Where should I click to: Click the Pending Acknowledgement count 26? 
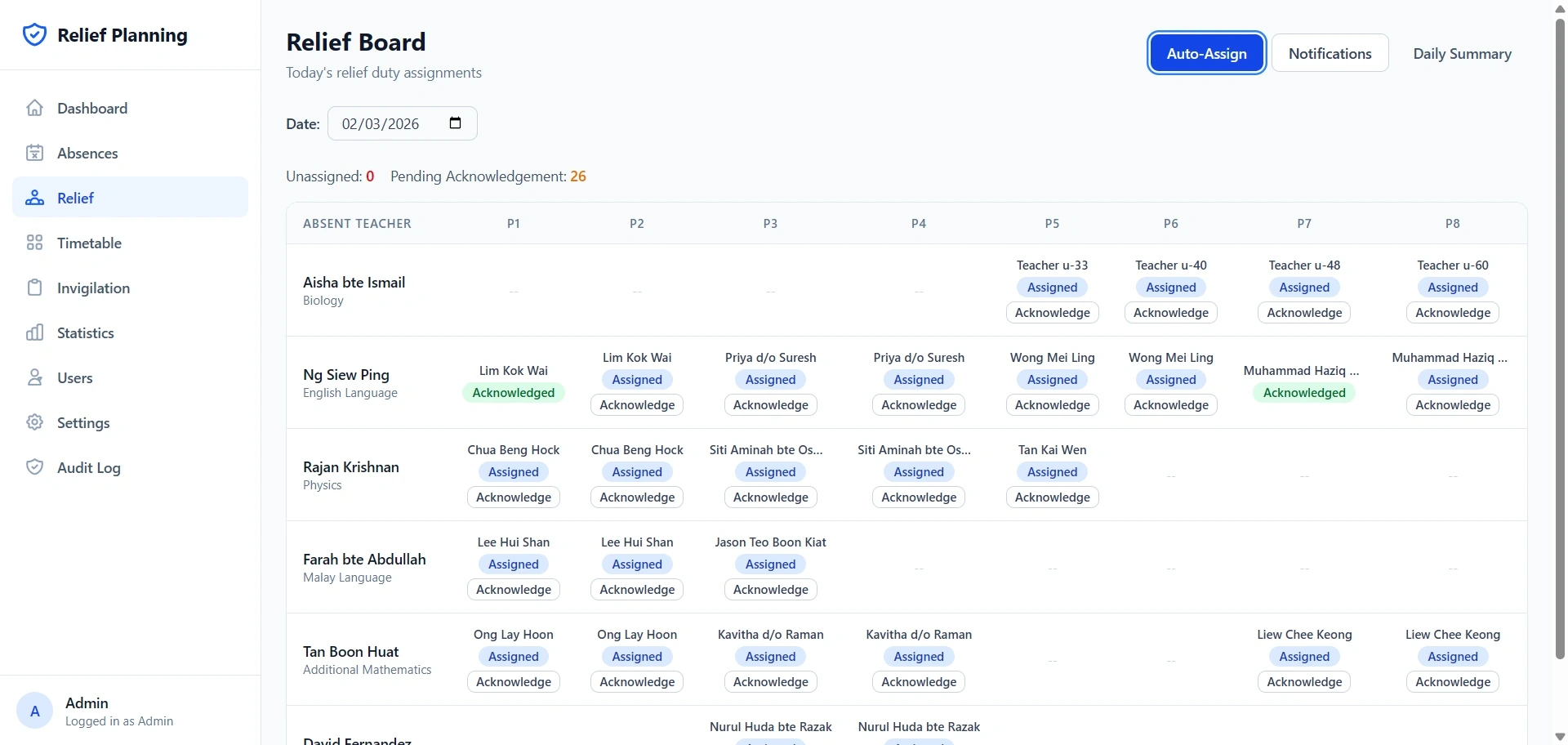point(578,176)
